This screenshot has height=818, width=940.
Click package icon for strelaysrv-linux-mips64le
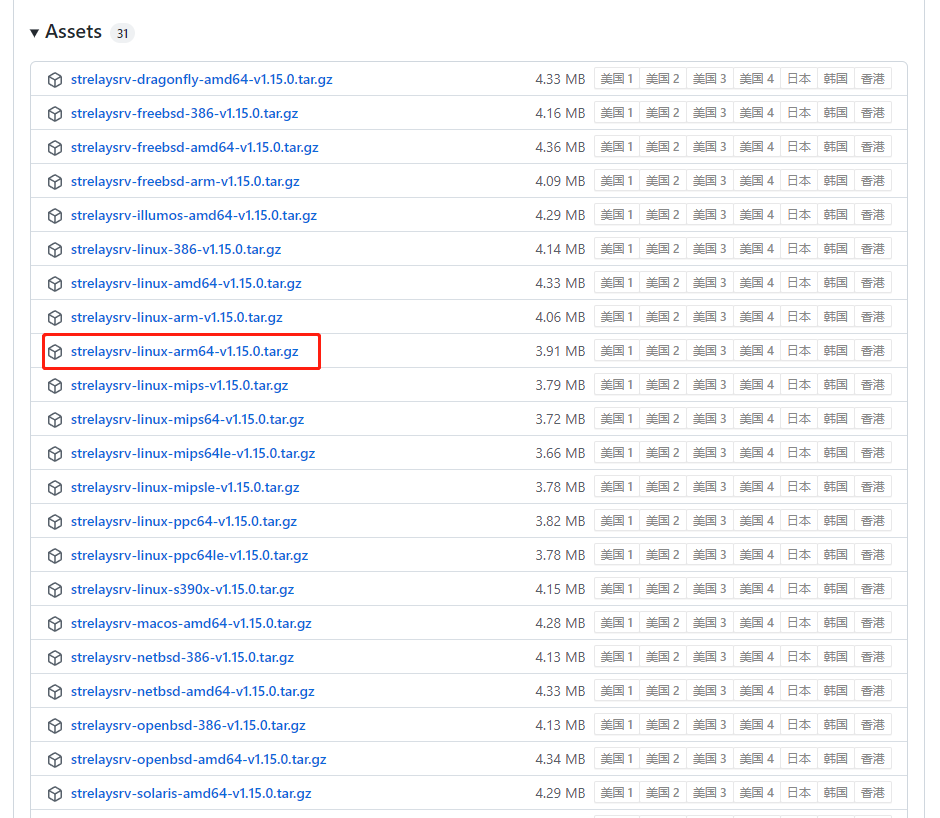[55, 454]
